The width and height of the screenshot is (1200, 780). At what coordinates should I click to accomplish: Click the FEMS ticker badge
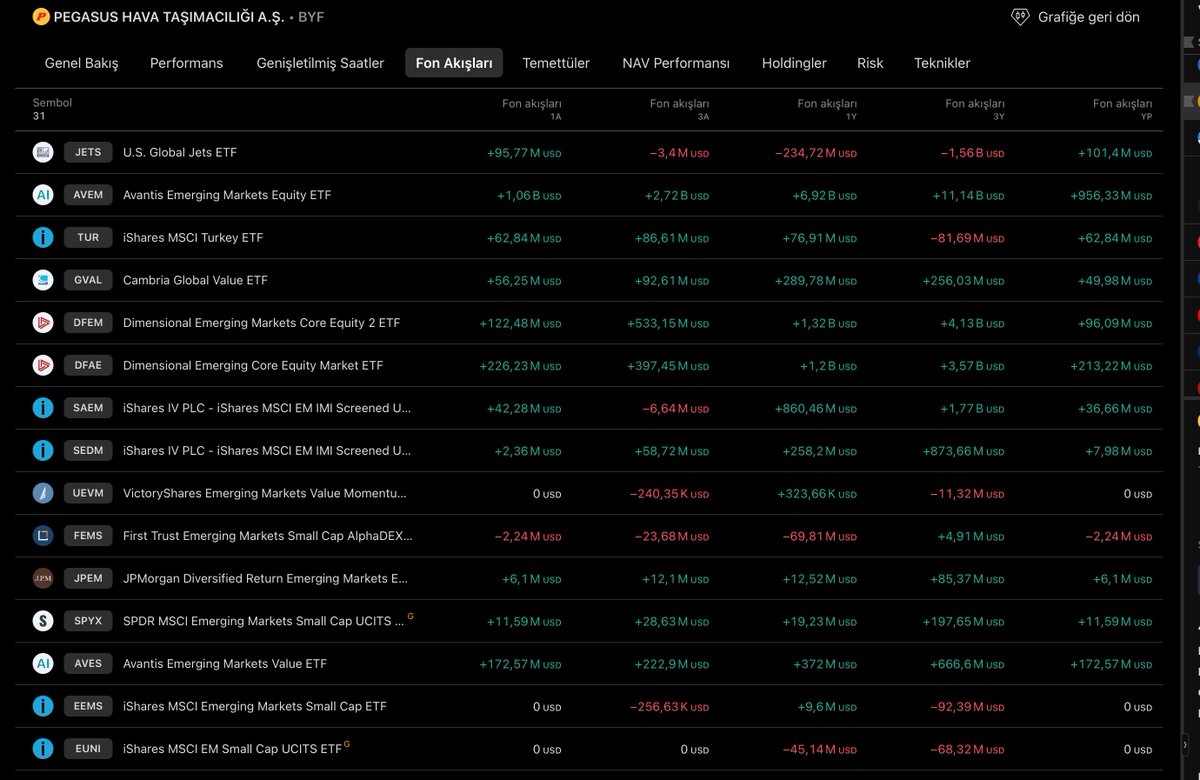pyautogui.click(x=88, y=536)
